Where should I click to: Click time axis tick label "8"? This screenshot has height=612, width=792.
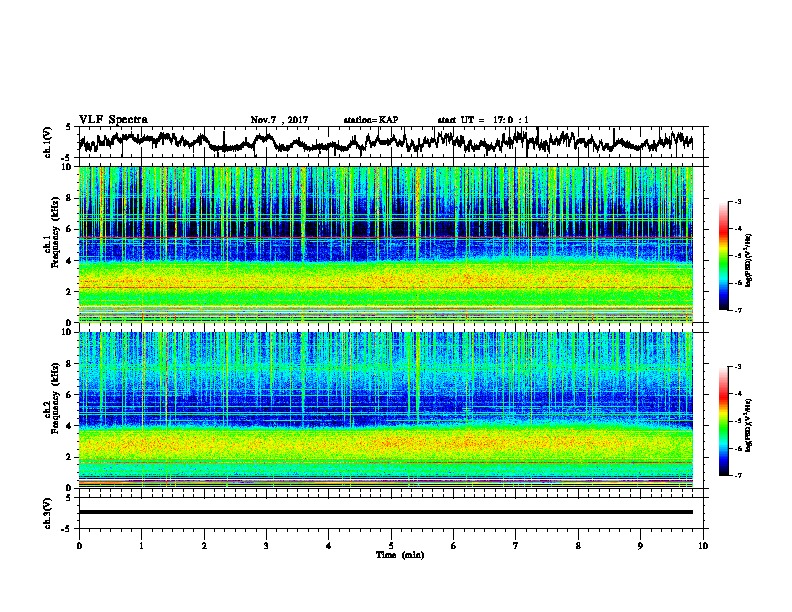pyautogui.click(x=578, y=546)
